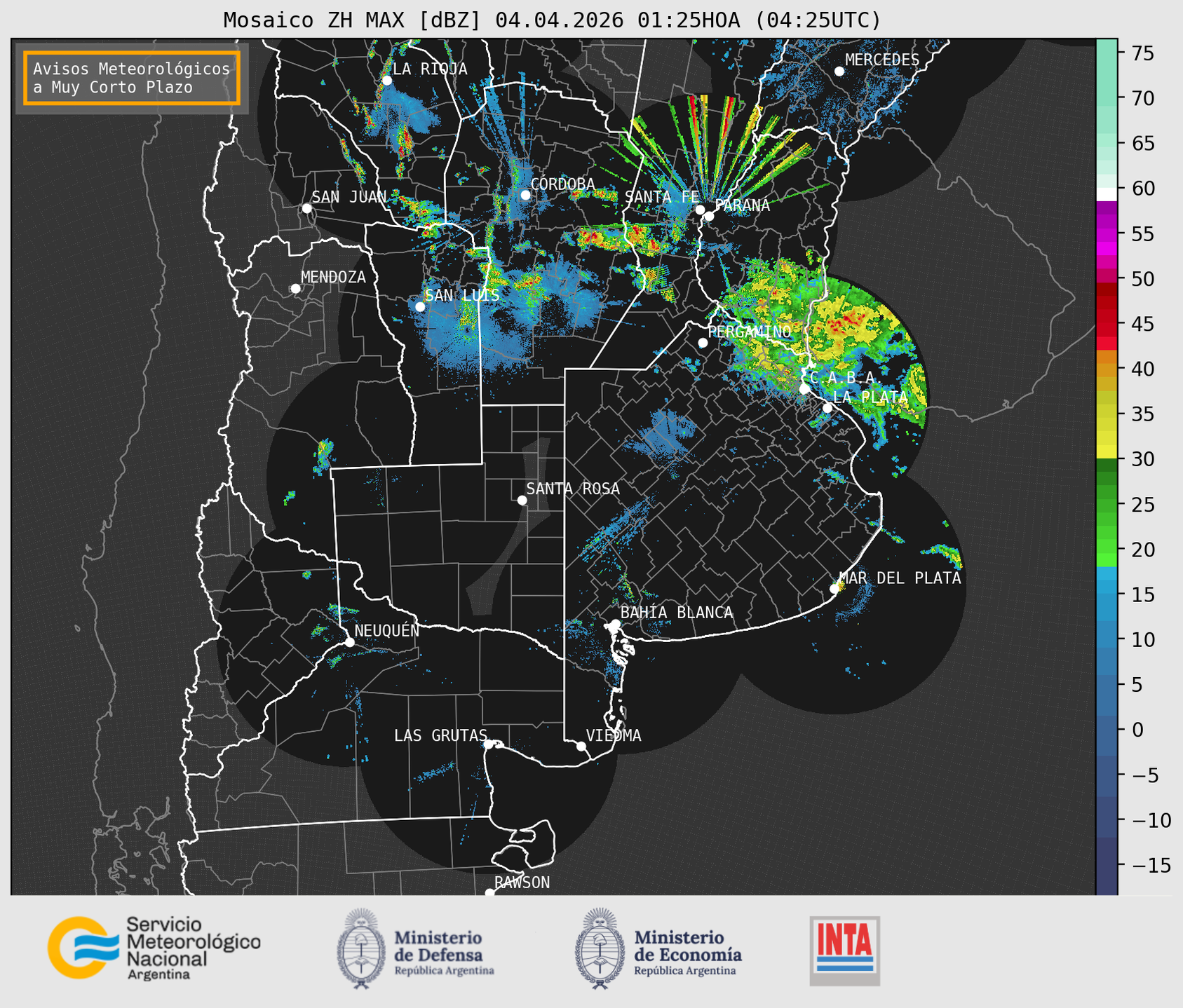Click the Mercedes city marker

click(839, 71)
